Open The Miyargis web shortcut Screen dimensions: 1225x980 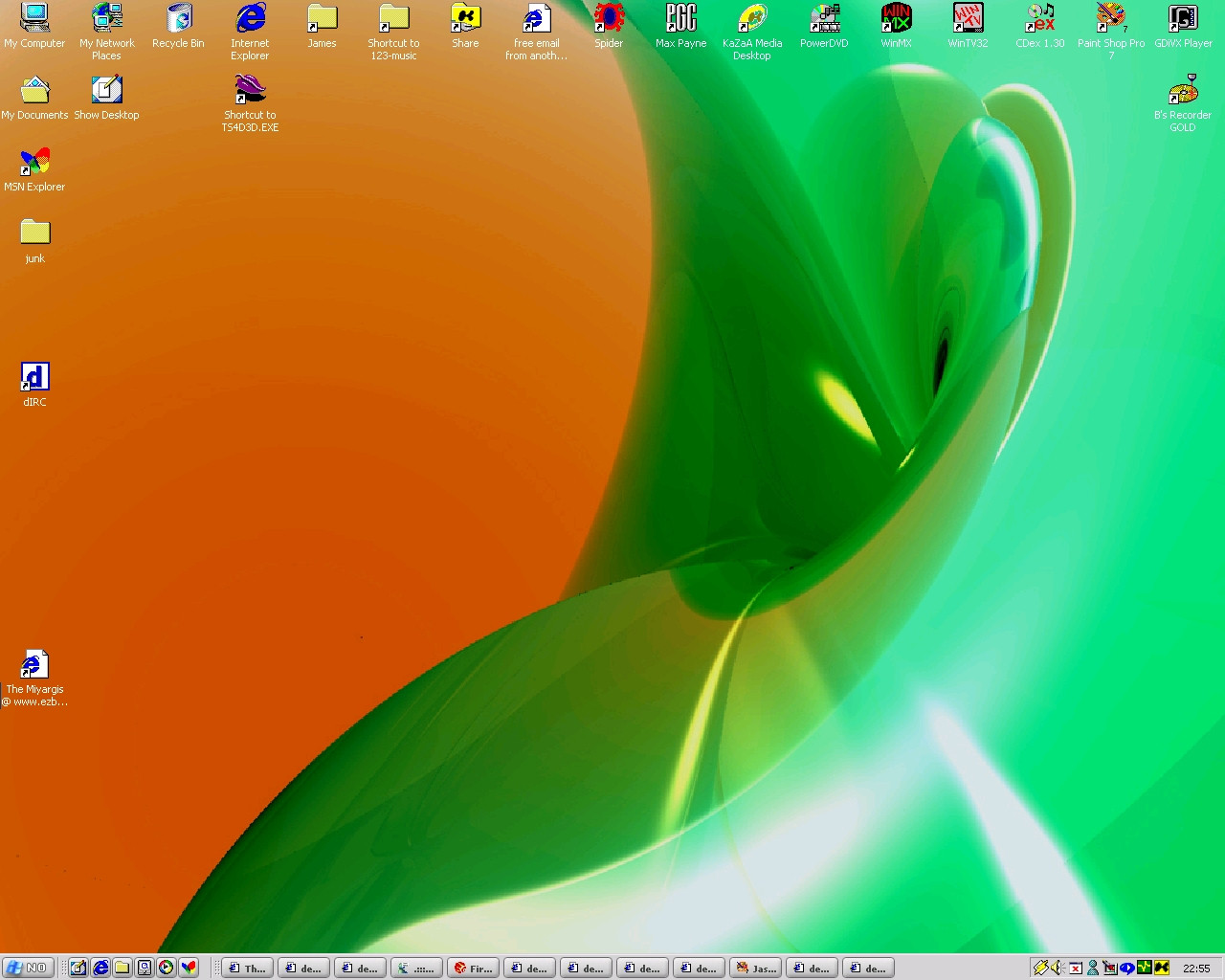point(34,678)
